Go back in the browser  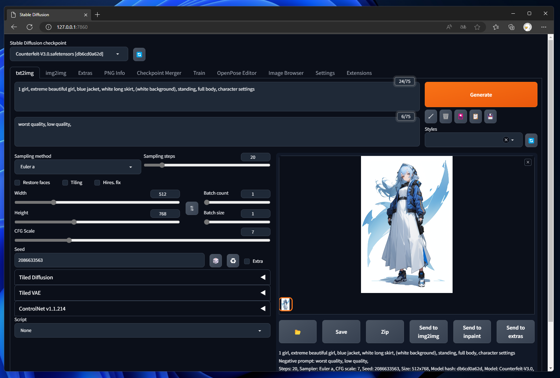pyautogui.click(x=14, y=27)
